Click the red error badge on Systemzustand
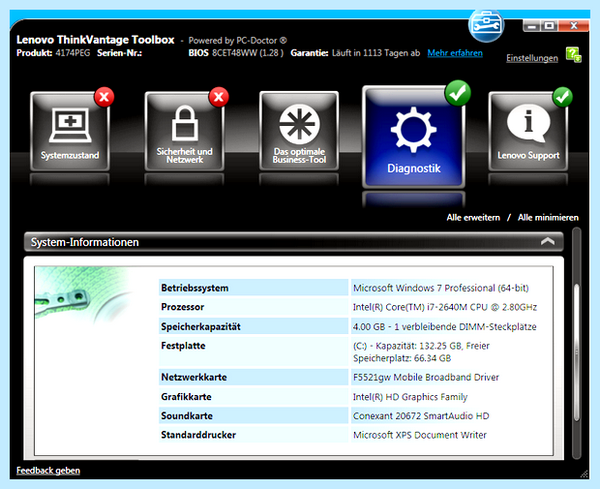This screenshot has width=600, height=489. 104,97
